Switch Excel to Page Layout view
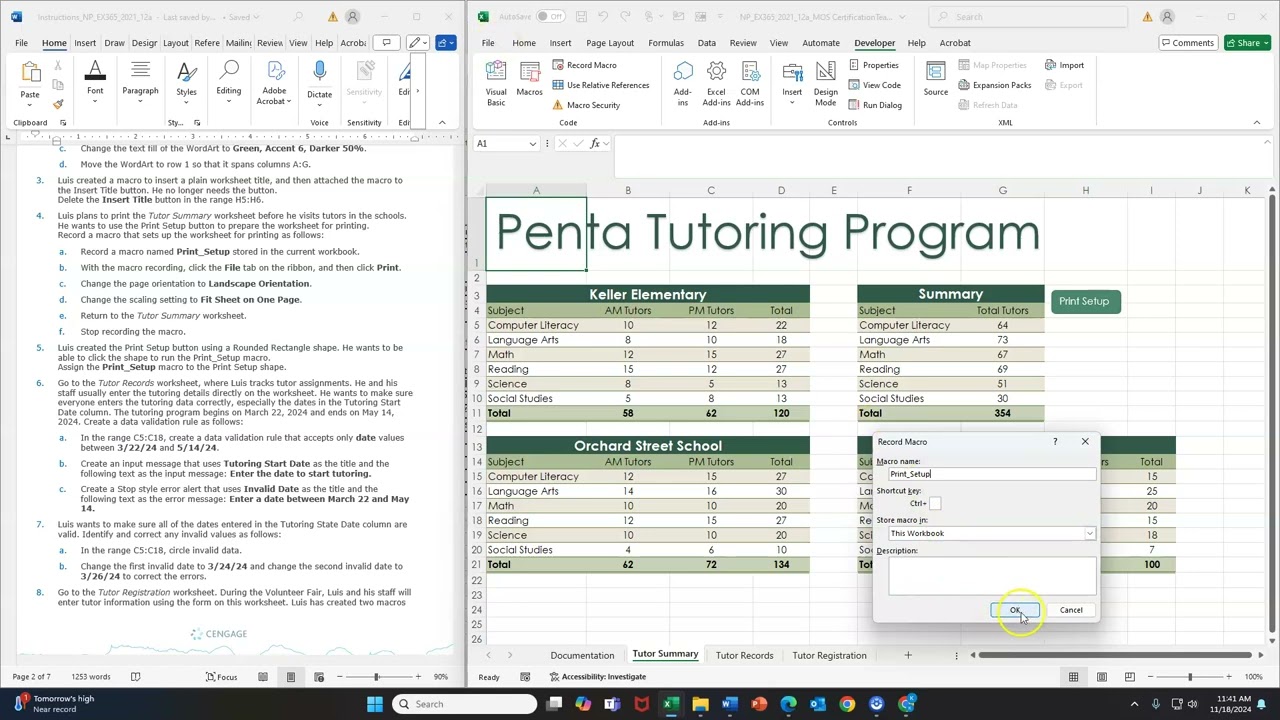This screenshot has width=1280, height=720. point(1102,677)
